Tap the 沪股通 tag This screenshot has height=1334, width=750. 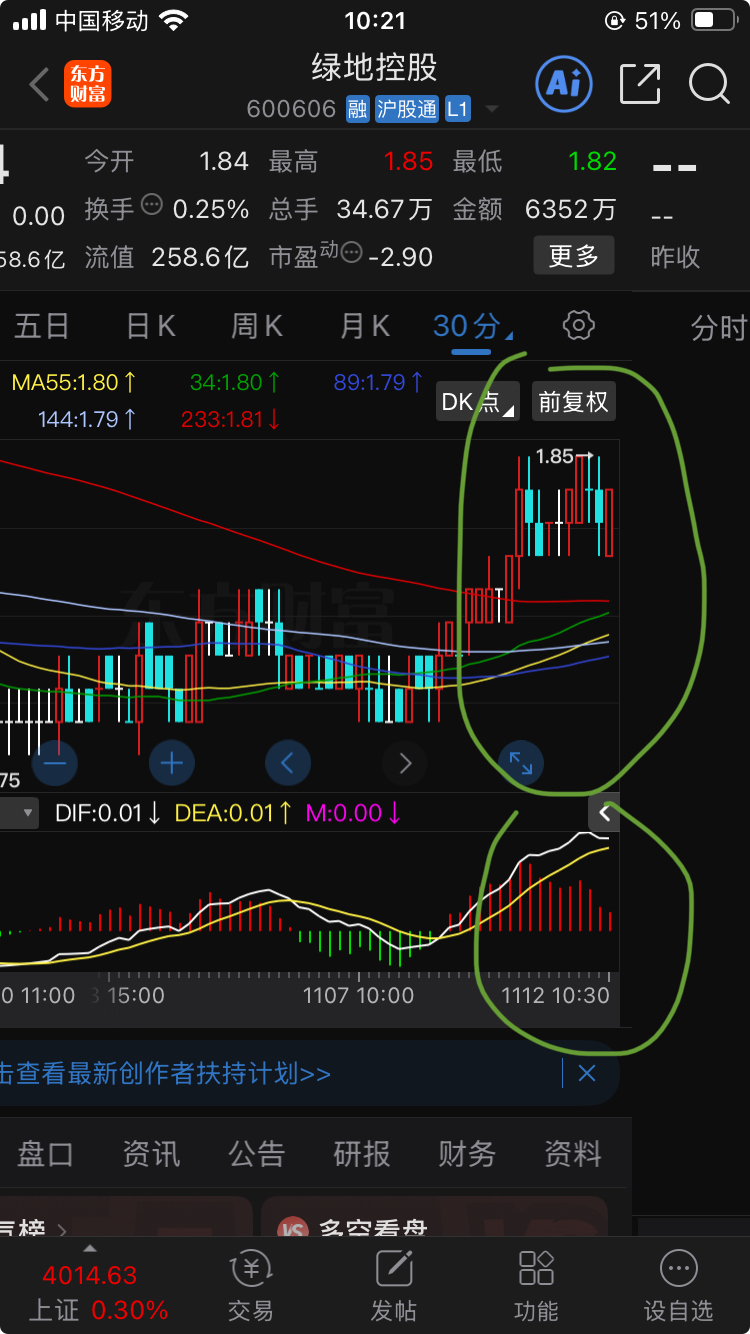click(407, 109)
